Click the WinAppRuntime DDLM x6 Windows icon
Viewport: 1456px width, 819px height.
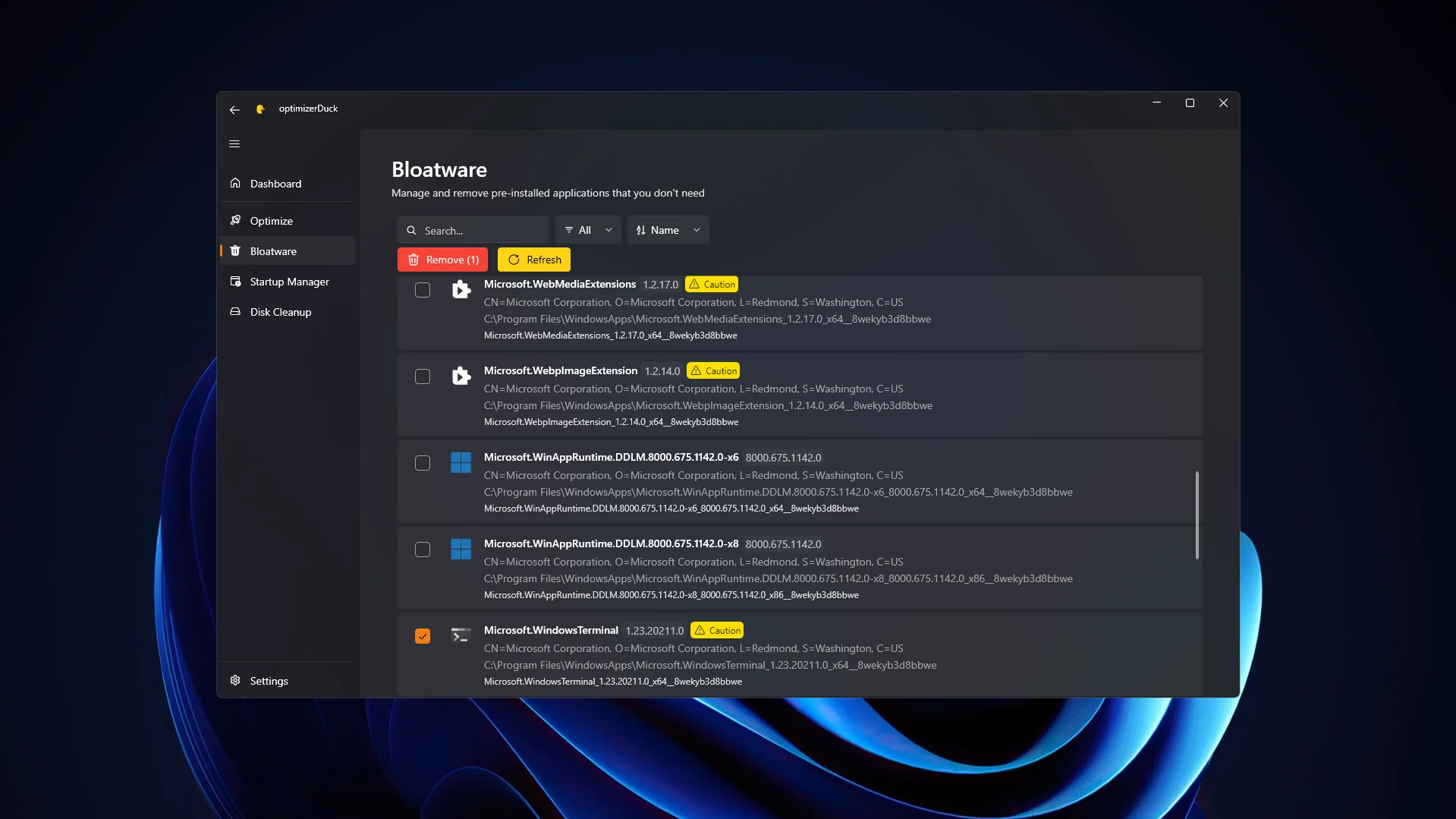tap(461, 463)
